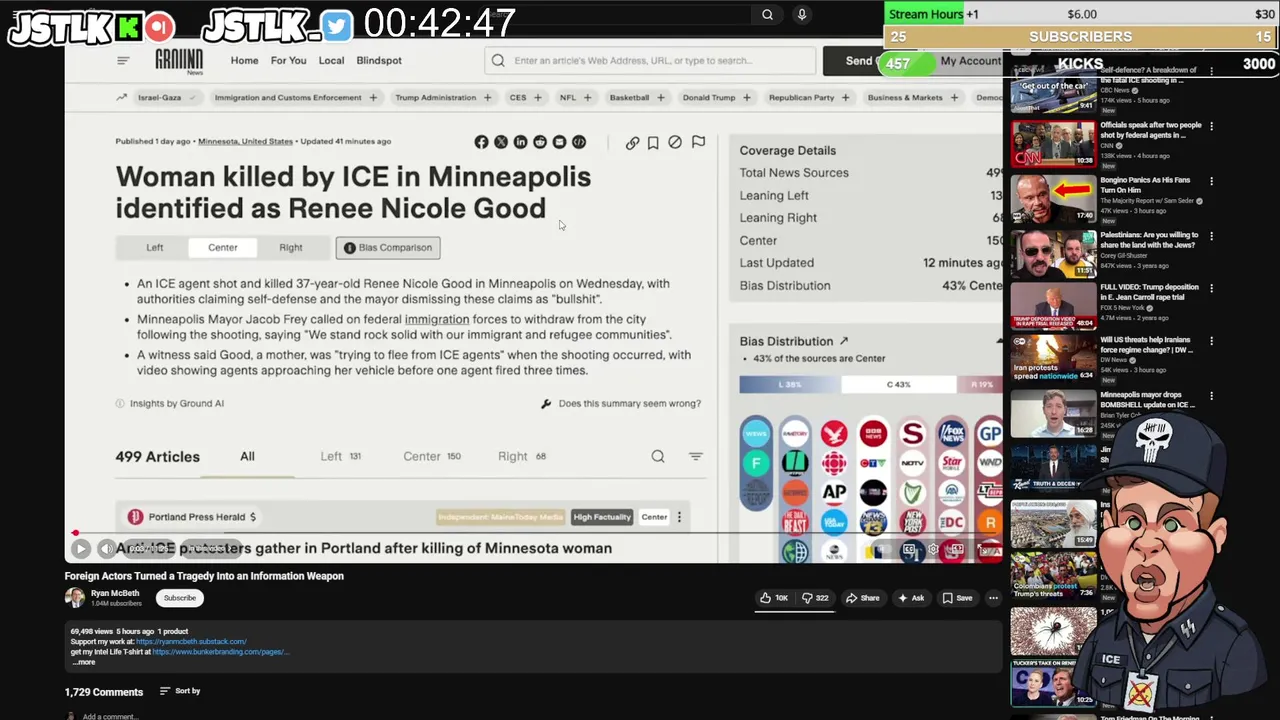Expand description with ...more
1280x720 pixels.
coord(83,662)
